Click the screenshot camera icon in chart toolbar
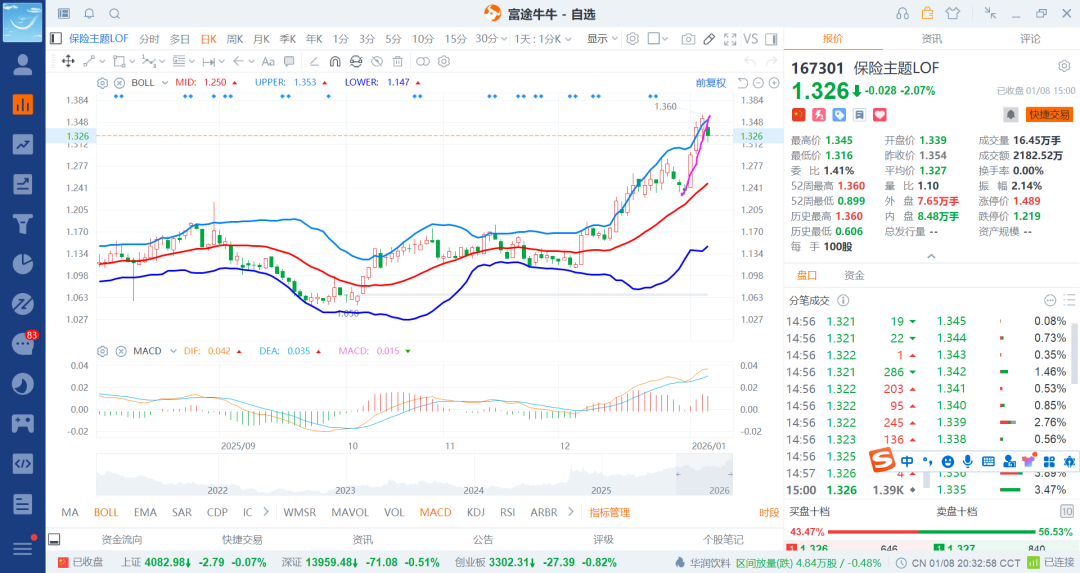 coord(688,39)
